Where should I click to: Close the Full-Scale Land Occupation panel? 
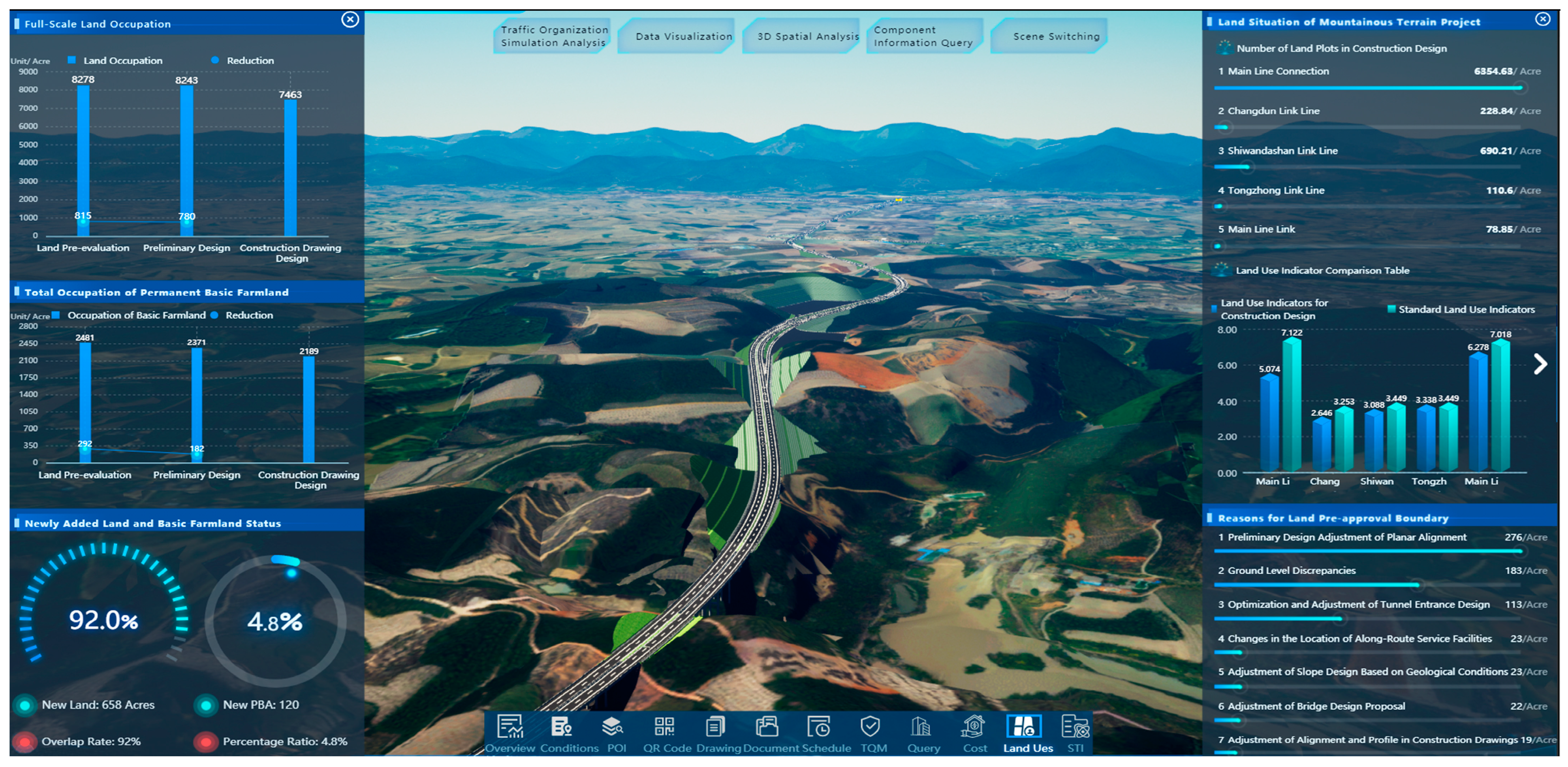(x=350, y=20)
